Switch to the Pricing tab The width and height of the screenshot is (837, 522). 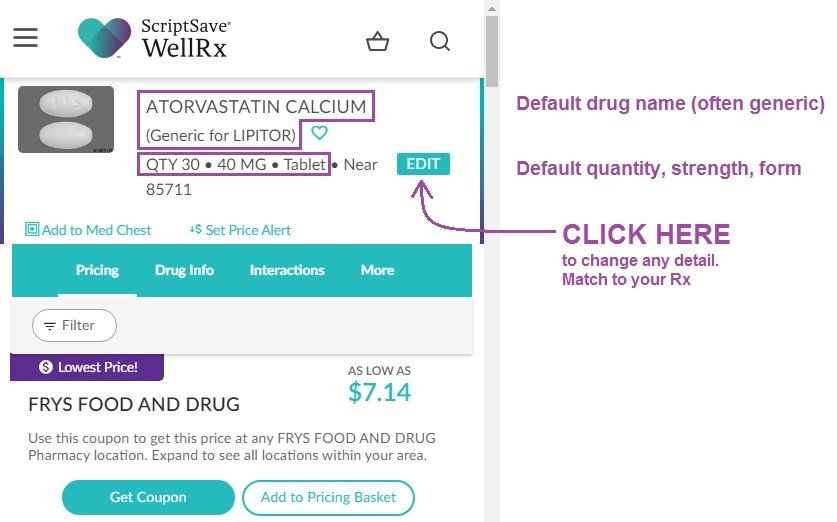(97, 270)
